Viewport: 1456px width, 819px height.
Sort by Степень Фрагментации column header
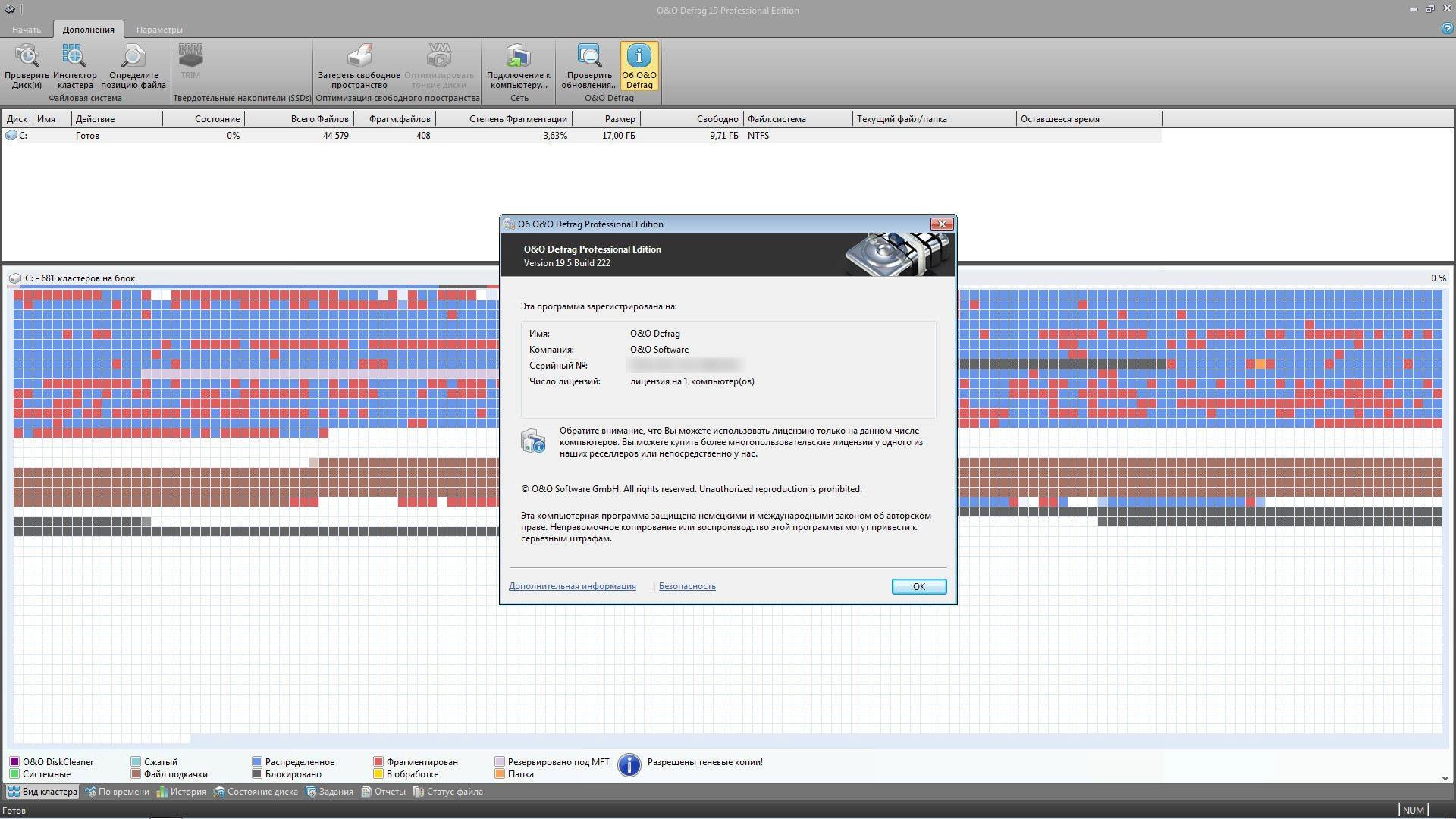click(504, 119)
